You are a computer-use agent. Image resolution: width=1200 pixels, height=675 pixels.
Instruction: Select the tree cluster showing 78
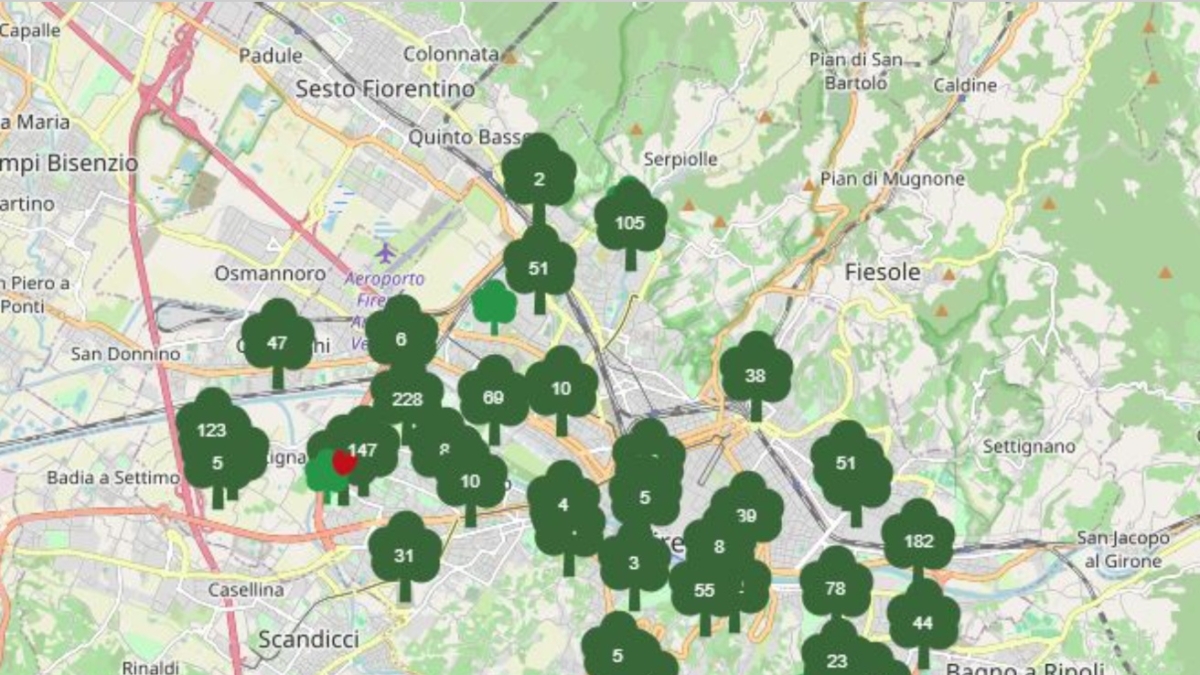coord(833,589)
